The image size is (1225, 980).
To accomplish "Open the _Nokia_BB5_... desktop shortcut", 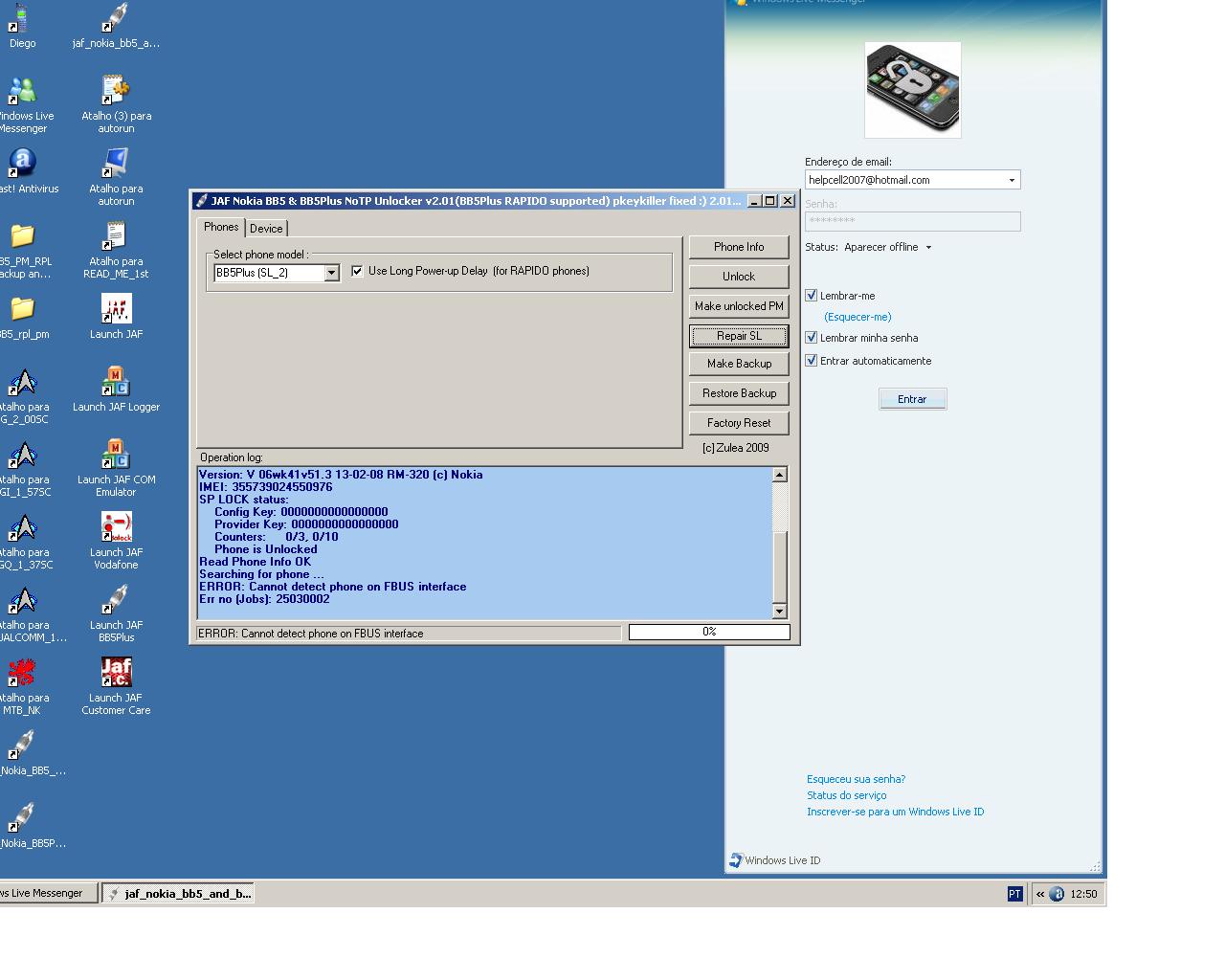I will [x=23, y=753].
